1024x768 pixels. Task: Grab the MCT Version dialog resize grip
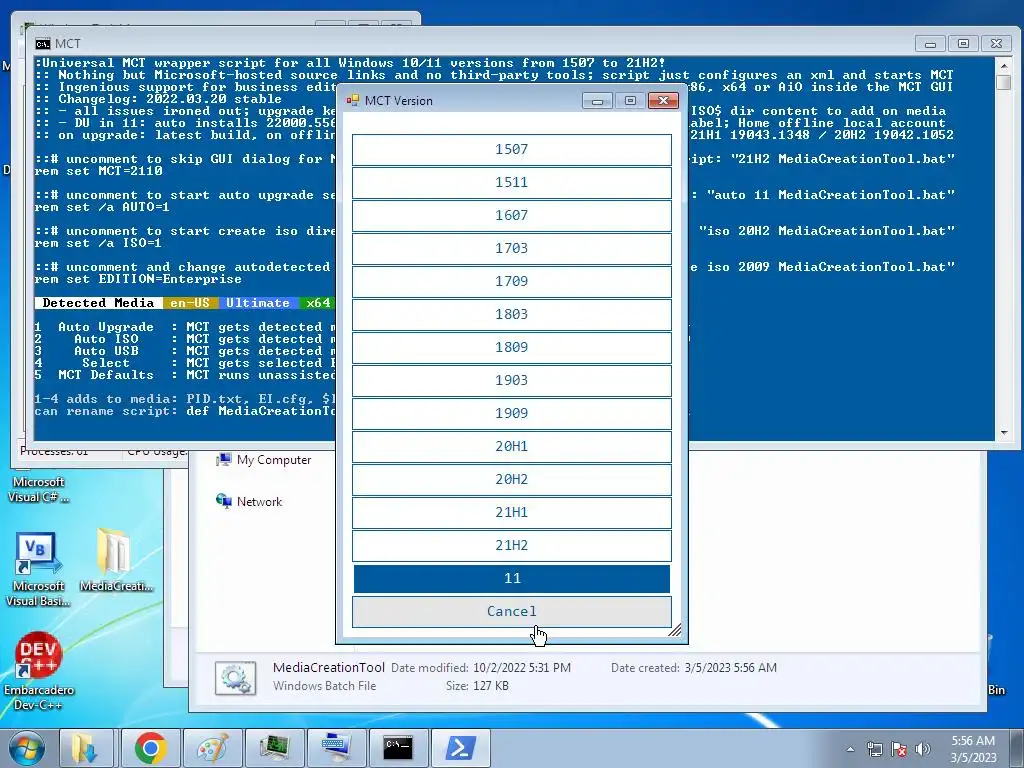pos(675,630)
